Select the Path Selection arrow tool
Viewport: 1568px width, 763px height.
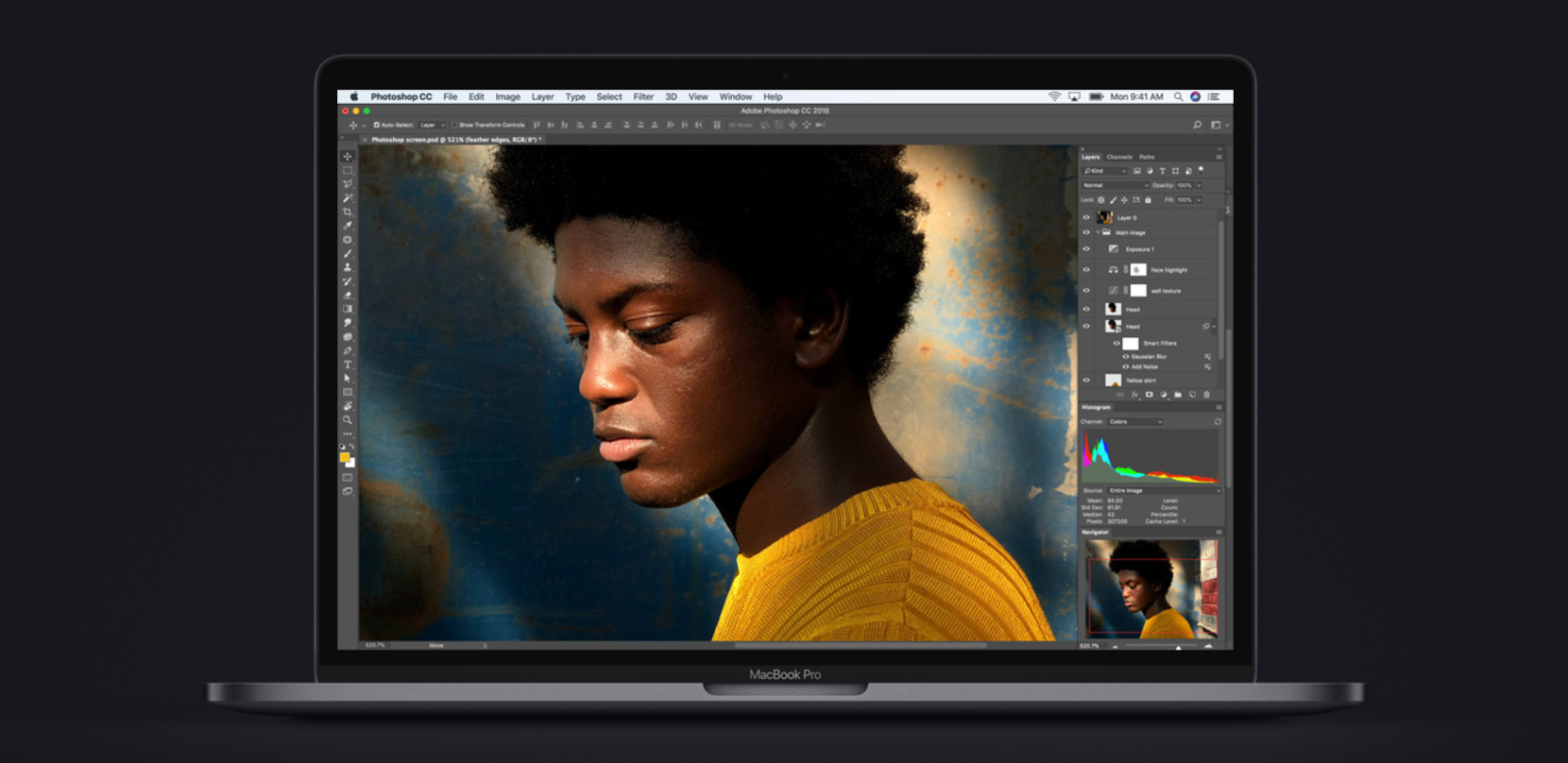pyautogui.click(x=347, y=378)
